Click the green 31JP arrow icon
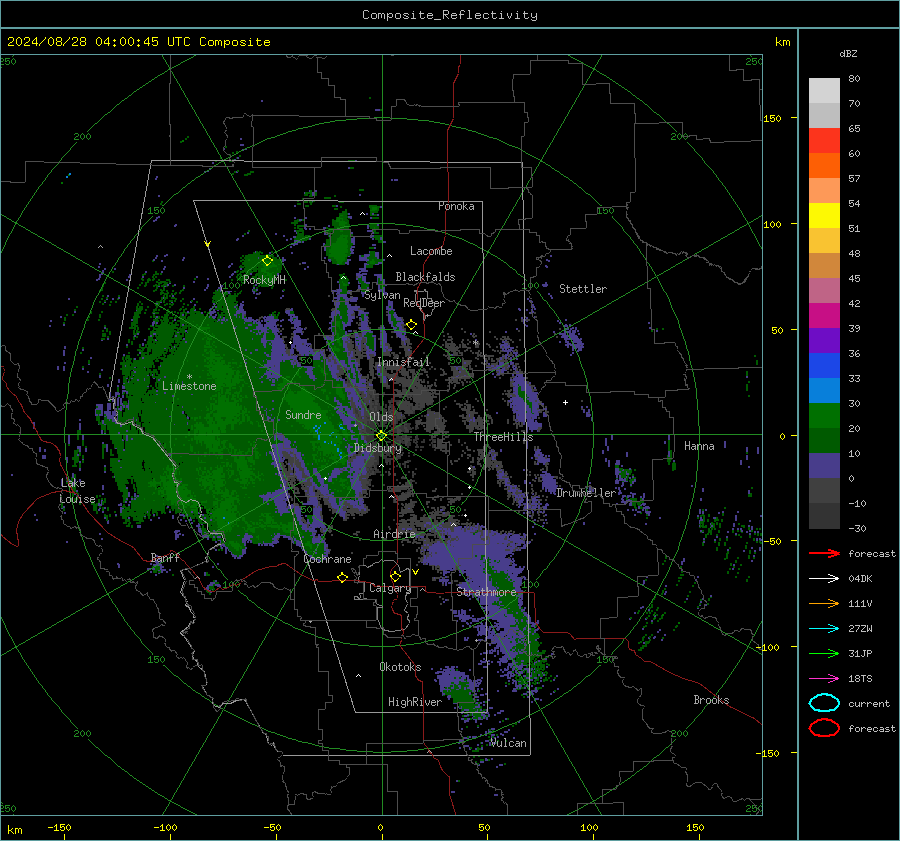Image resolution: width=900 pixels, height=841 pixels. point(824,653)
